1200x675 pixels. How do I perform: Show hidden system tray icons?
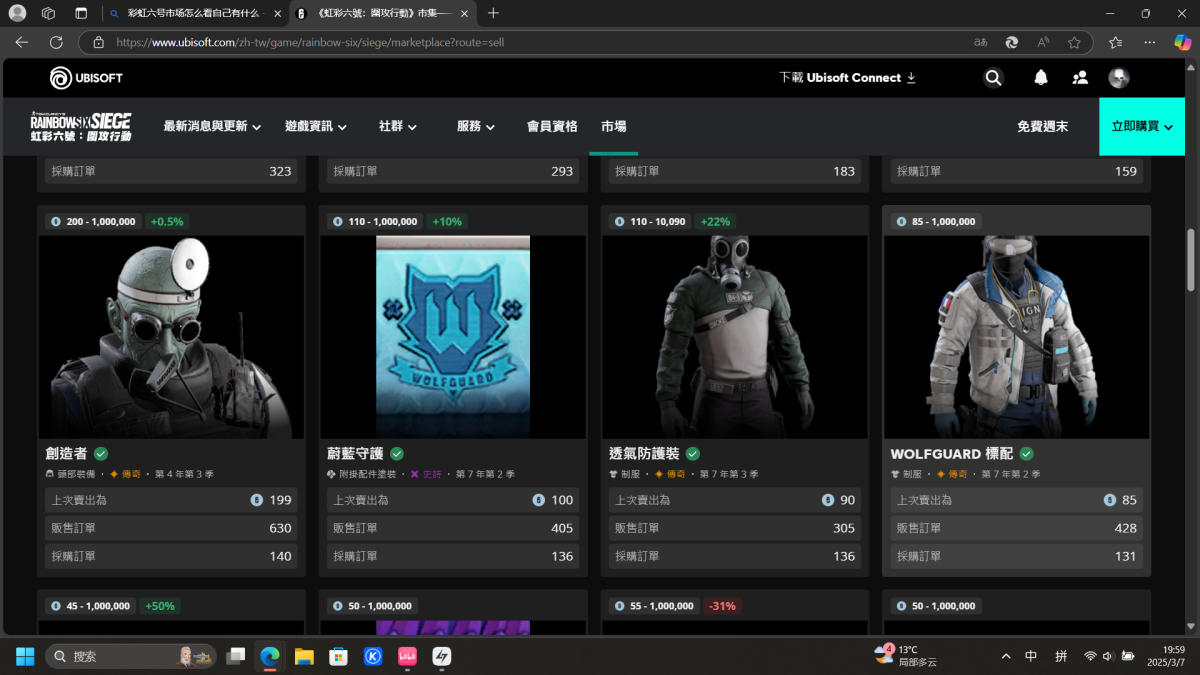coord(1005,656)
